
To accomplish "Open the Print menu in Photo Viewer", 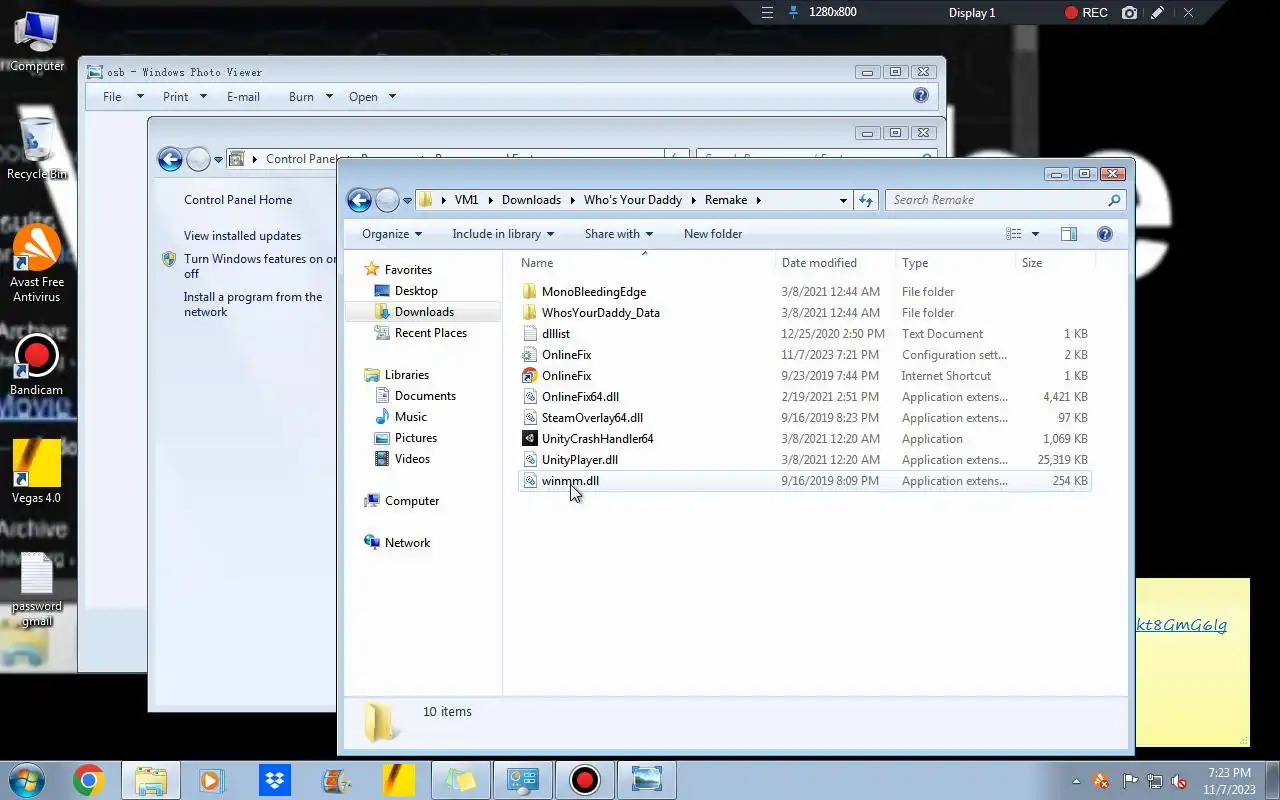I will (185, 97).
